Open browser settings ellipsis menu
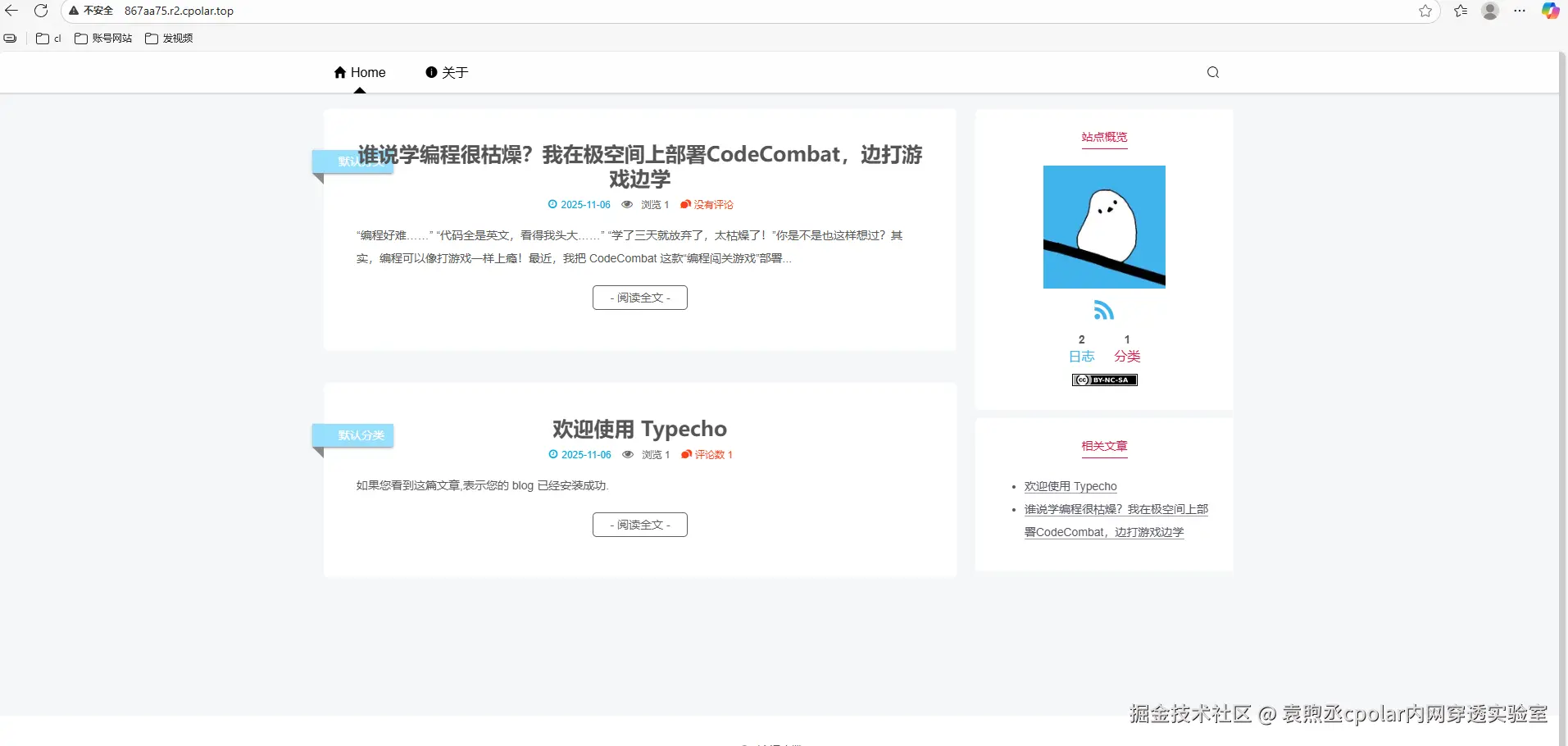The width and height of the screenshot is (1568, 746). point(1520,11)
